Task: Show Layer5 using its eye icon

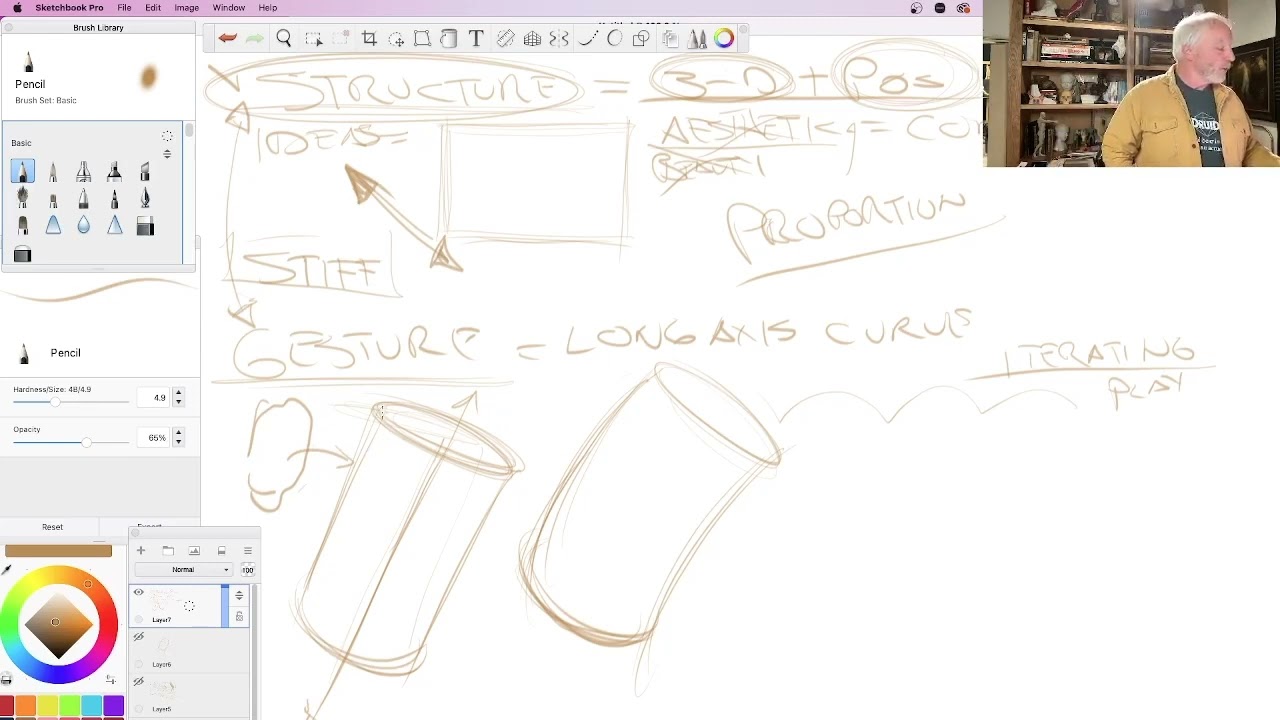Action: click(x=138, y=681)
